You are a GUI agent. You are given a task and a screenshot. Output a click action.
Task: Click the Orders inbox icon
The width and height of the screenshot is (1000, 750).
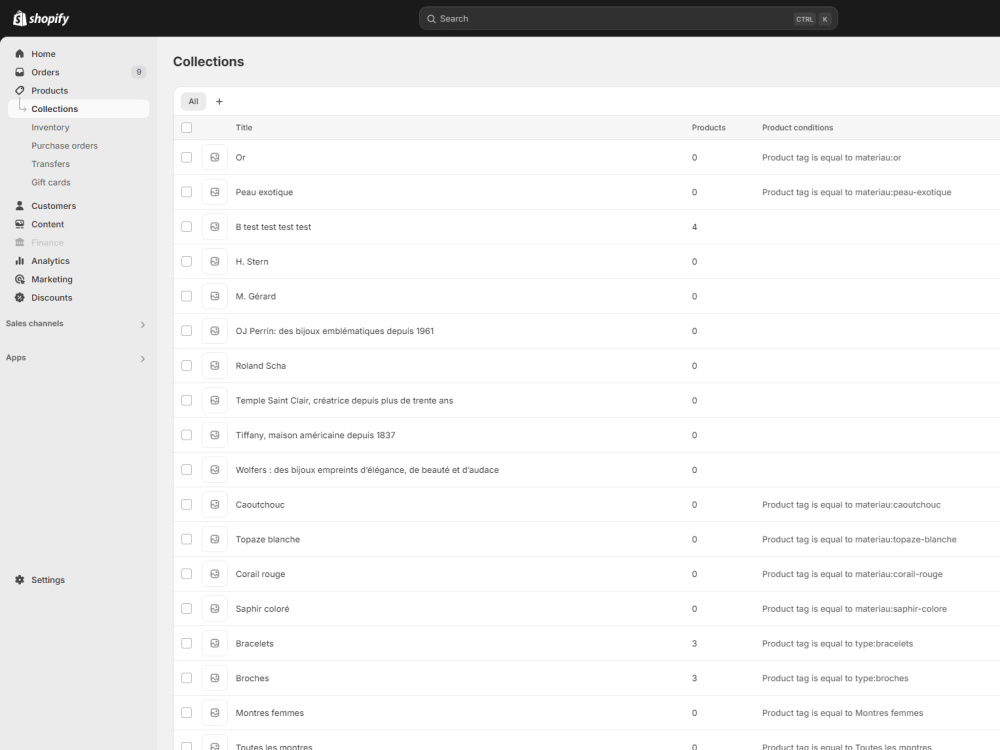click(x=20, y=72)
